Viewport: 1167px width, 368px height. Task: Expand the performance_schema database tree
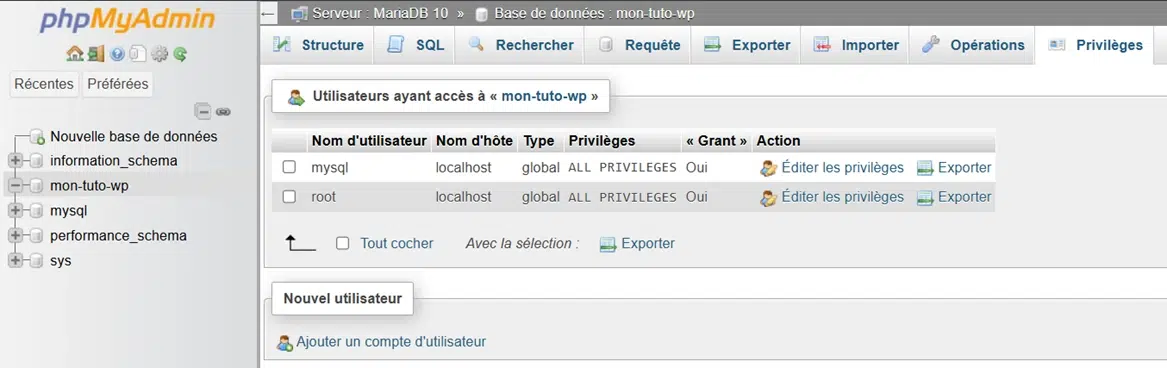pos(16,236)
